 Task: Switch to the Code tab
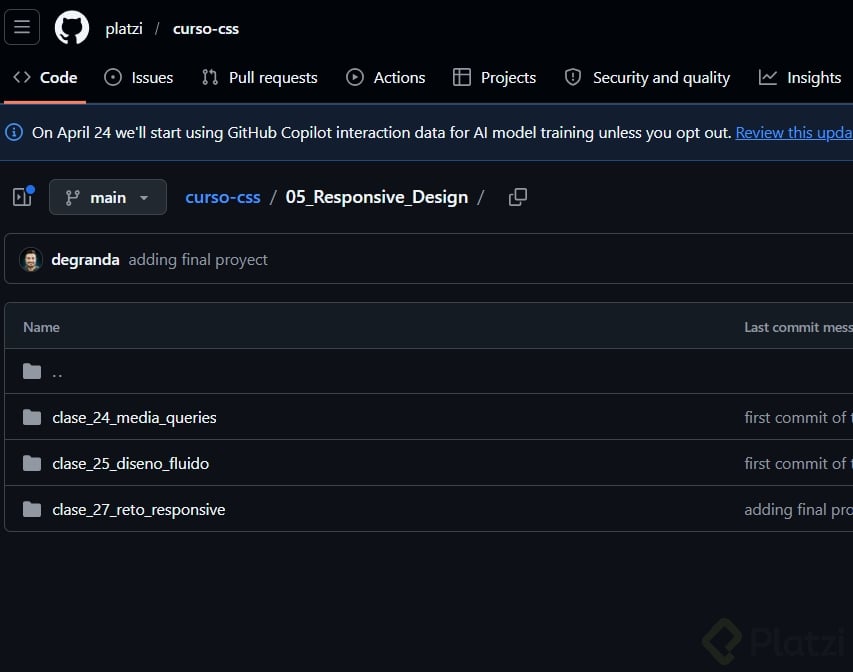(x=45, y=78)
